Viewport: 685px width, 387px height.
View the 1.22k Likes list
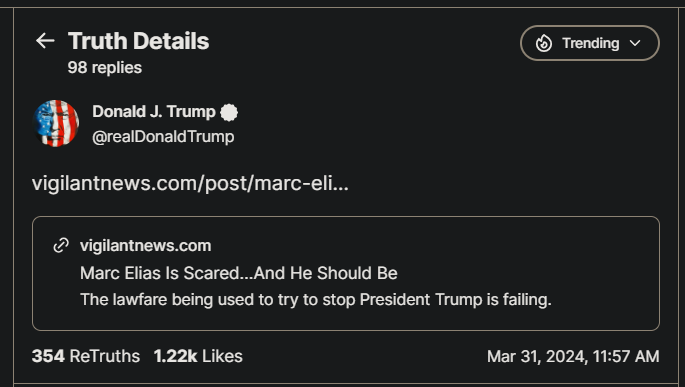(198, 356)
